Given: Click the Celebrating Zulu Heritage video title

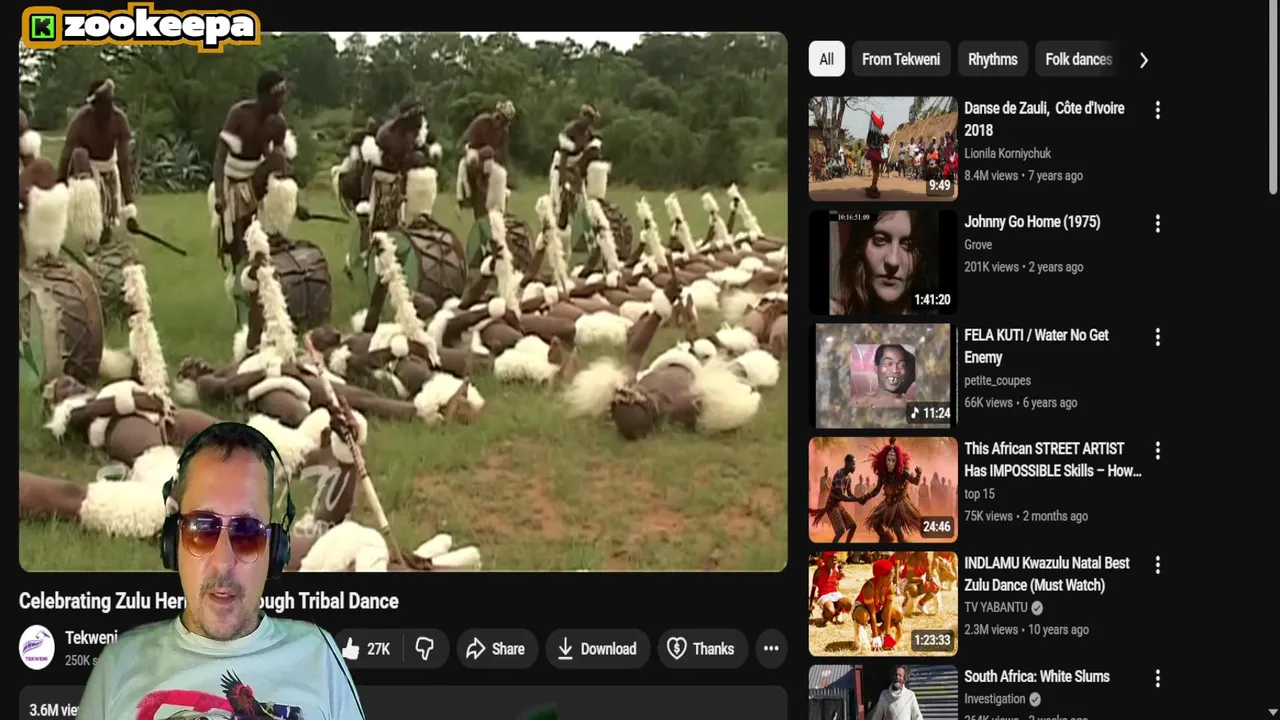Looking at the screenshot, I should (209, 601).
